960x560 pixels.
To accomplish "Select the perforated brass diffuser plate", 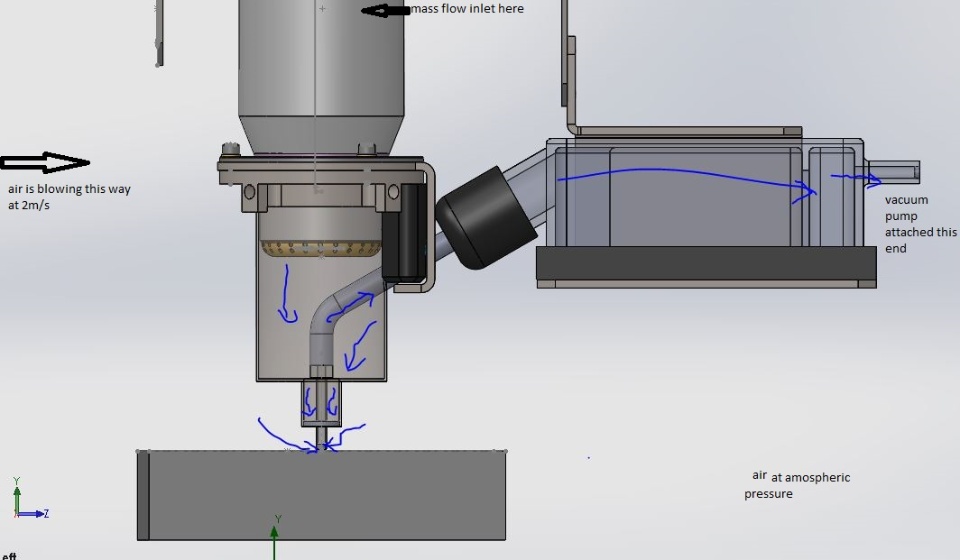I will coord(321,248).
